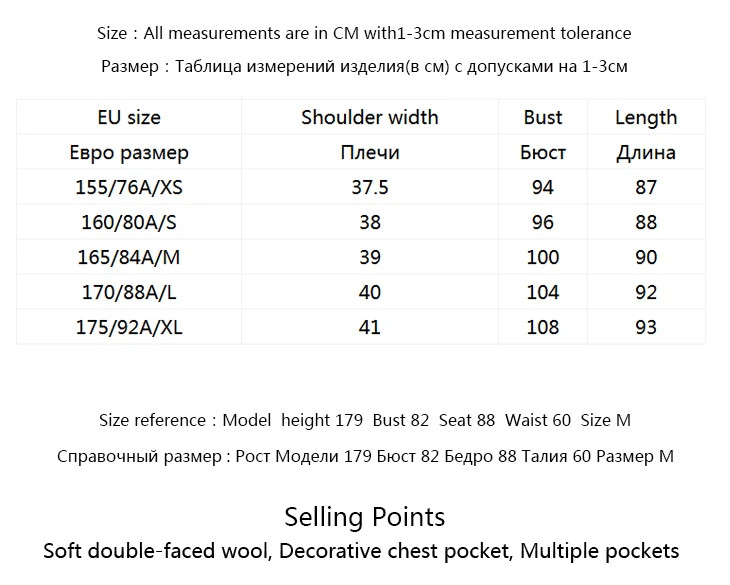Click the 'Shoulder width' column header
730x585 pixels.
click(x=370, y=117)
